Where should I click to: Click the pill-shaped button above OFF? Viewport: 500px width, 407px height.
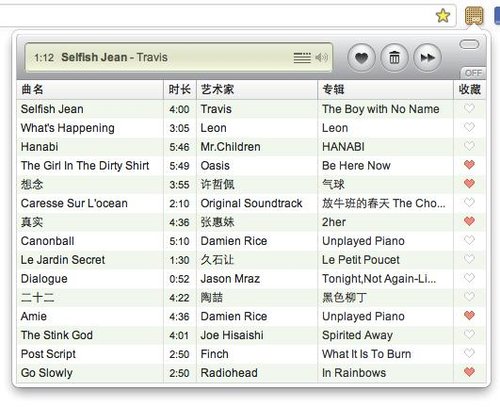point(469,44)
